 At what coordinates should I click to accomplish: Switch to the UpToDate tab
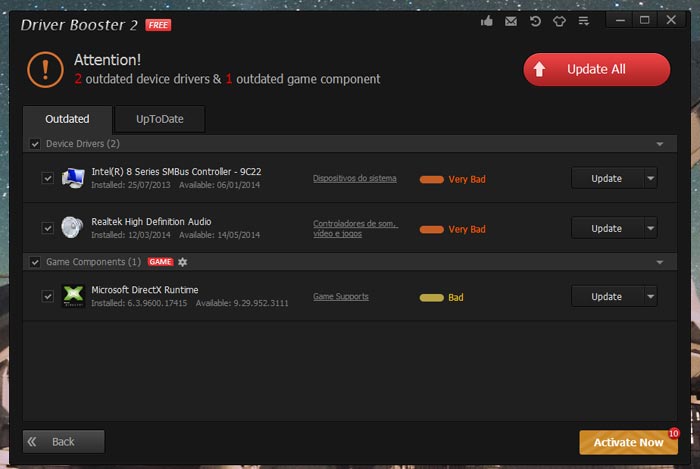(x=160, y=119)
